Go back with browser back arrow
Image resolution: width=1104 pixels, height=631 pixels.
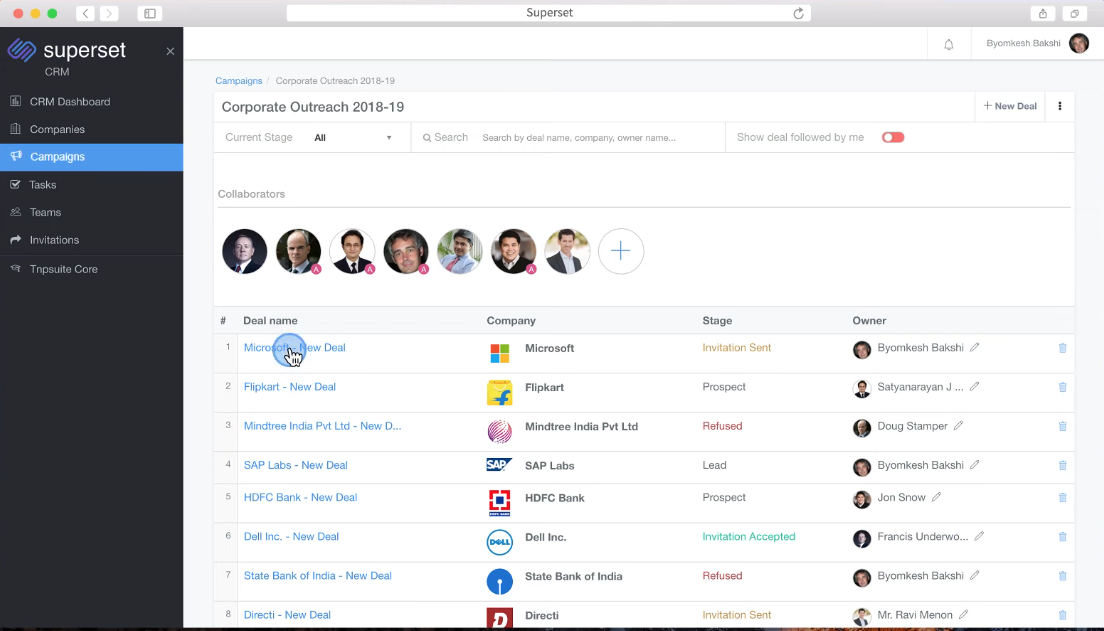pos(85,13)
